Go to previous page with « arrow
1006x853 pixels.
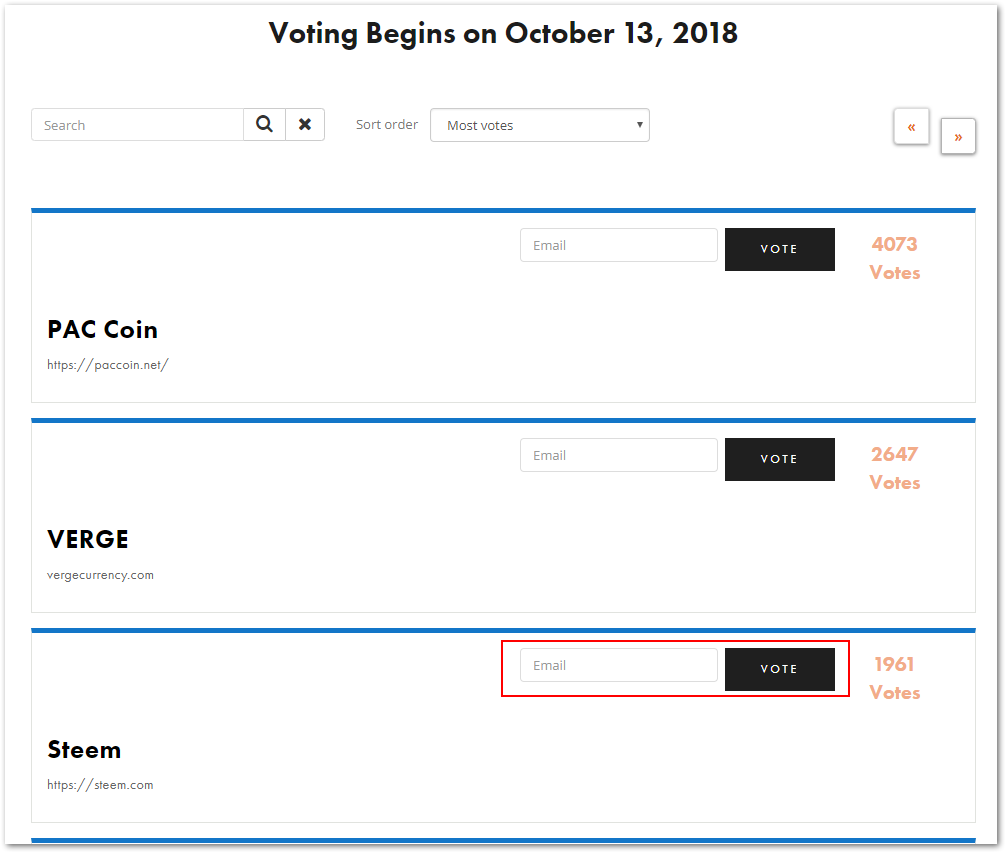[x=911, y=127]
